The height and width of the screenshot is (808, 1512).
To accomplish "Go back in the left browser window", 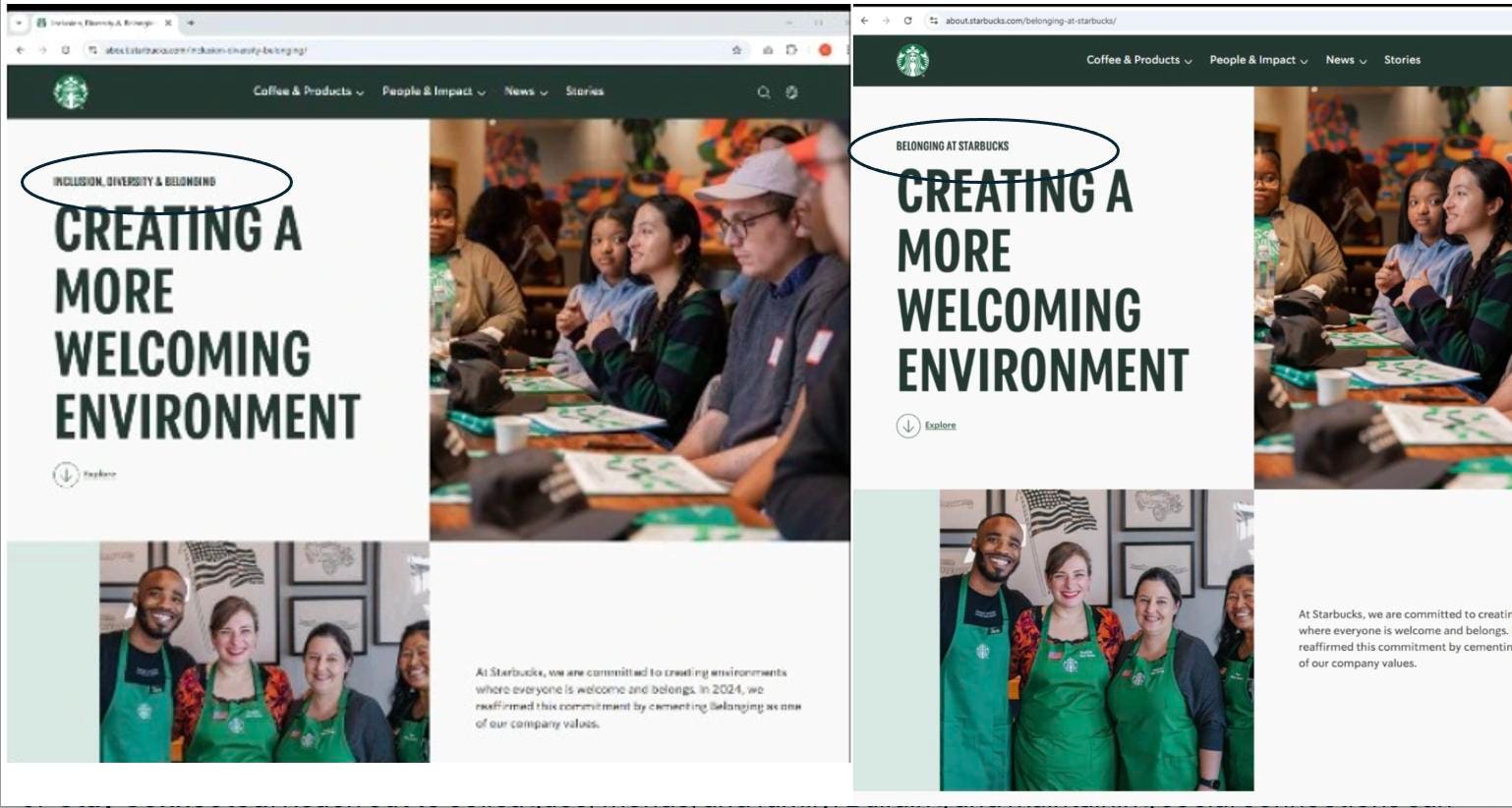I will click(21, 50).
